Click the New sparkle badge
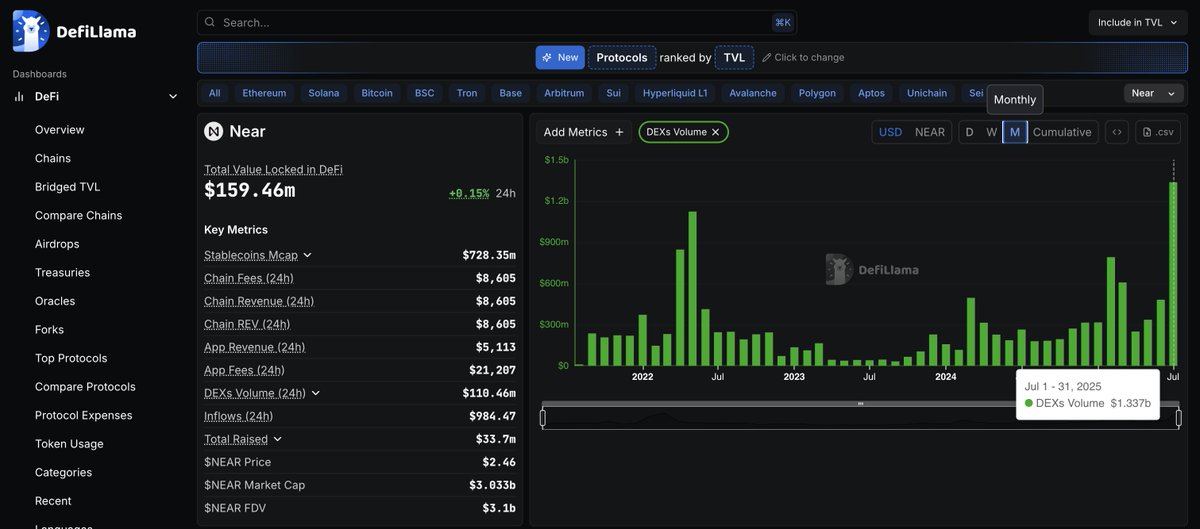Screen dimensions: 1200x529 coord(560,57)
